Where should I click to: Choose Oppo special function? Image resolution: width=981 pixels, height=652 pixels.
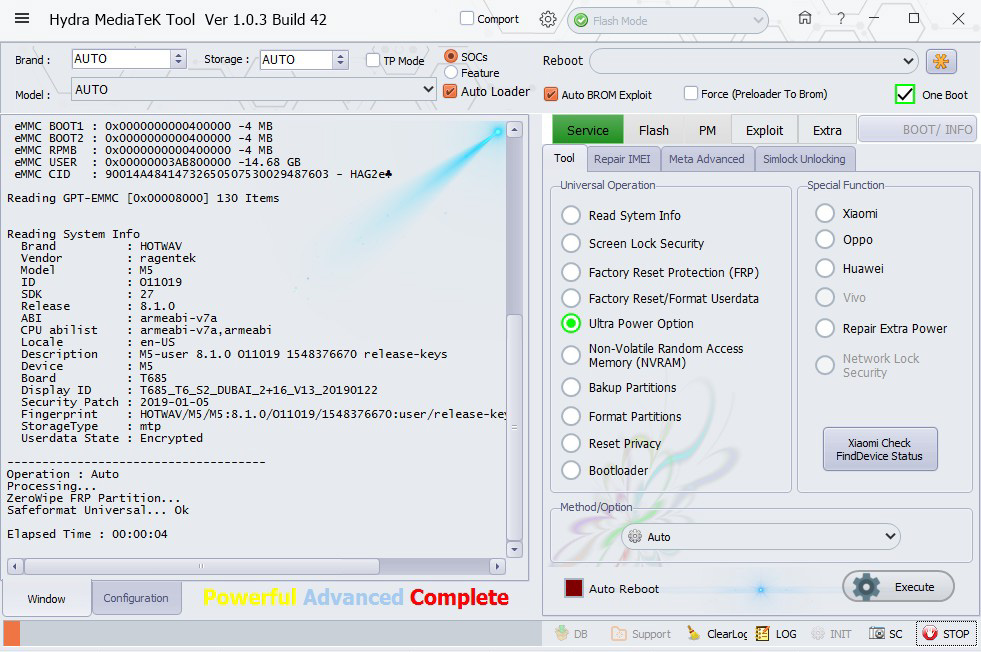(825, 240)
